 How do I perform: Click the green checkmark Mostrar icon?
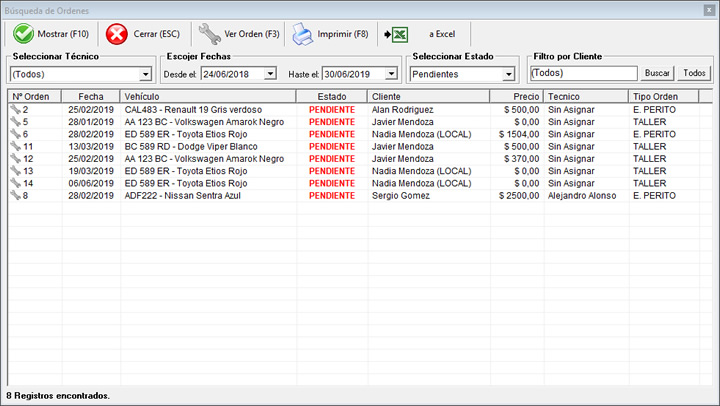(23, 34)
